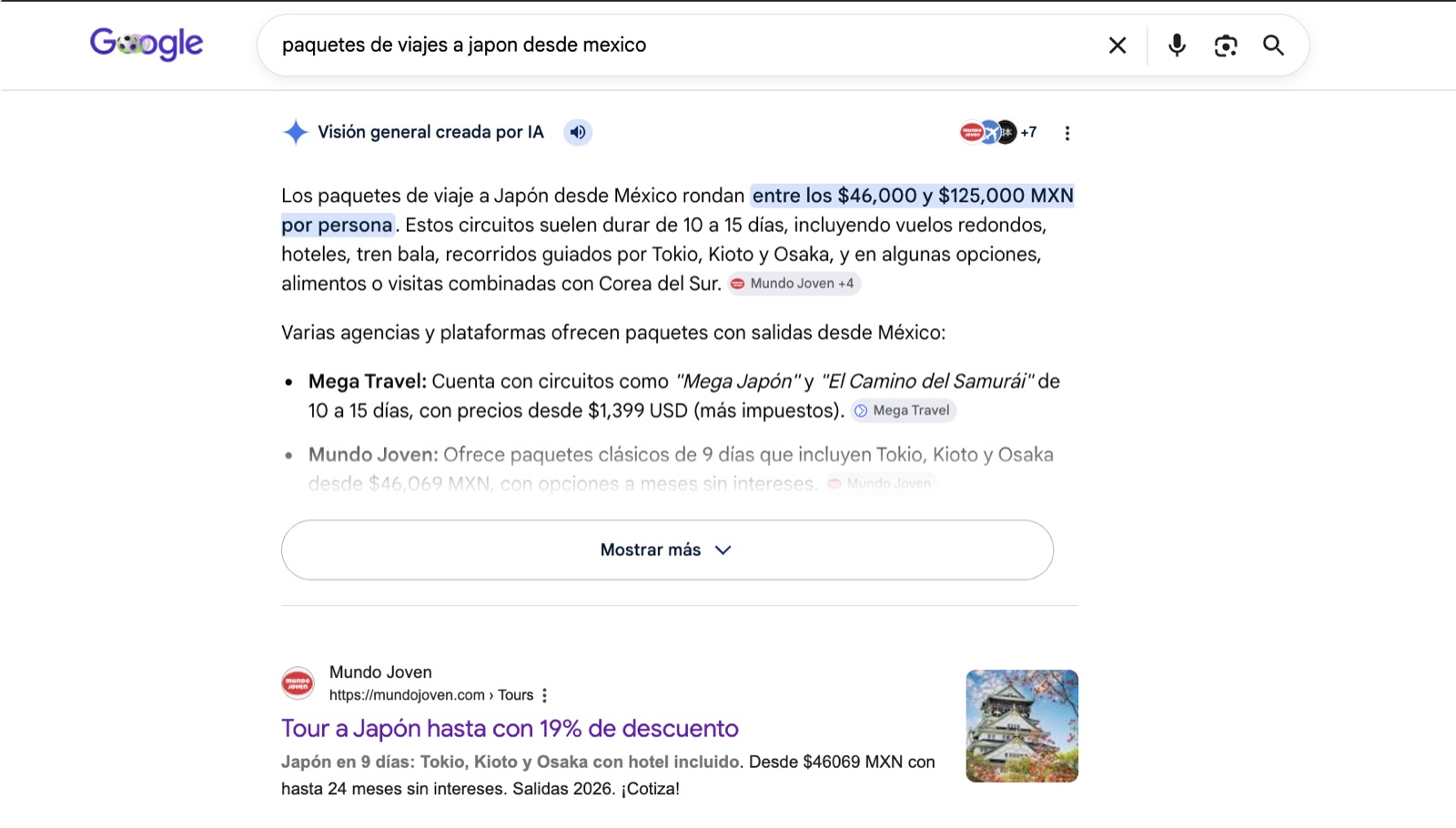Click the 'https://mundojoven.com › Tours' URL text
The height and width of the screenshot is (828, 1456).
(x=431, y=695)
